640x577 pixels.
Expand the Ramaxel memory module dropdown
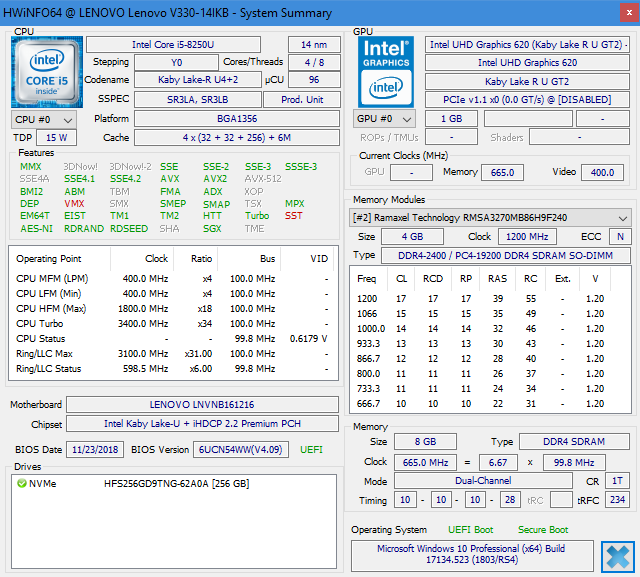coord(490,217)
